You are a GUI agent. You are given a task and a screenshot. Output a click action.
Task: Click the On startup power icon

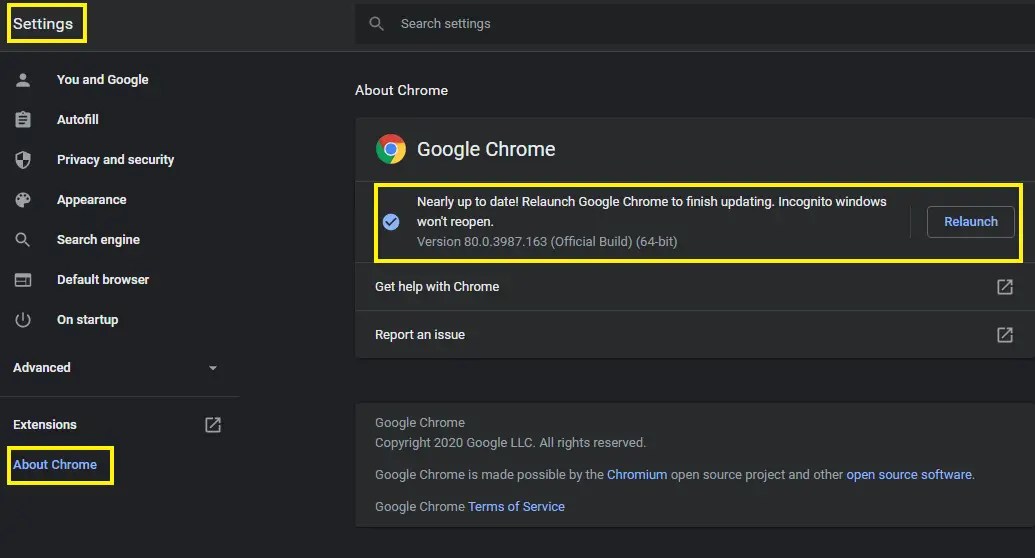click(23, 320)
